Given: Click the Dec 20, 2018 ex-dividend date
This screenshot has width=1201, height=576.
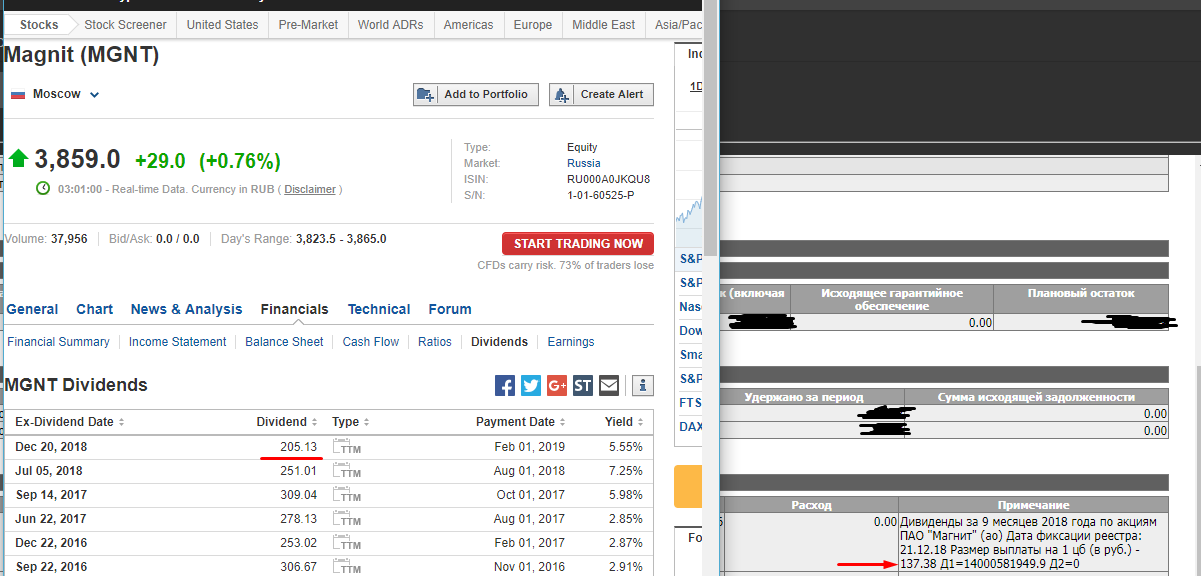Looking at the screenshot, I should click(51, 447).
